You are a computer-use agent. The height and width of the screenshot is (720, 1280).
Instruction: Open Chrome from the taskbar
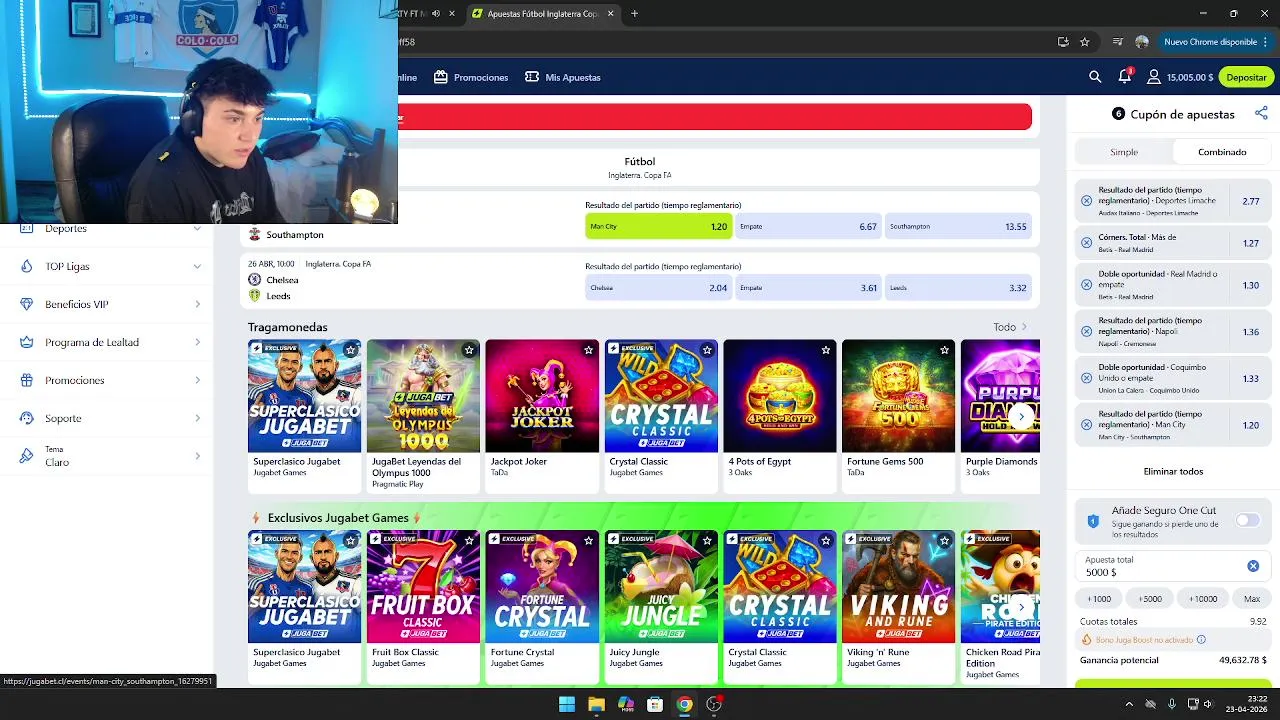pyautogui.click(x=684, y=704)
